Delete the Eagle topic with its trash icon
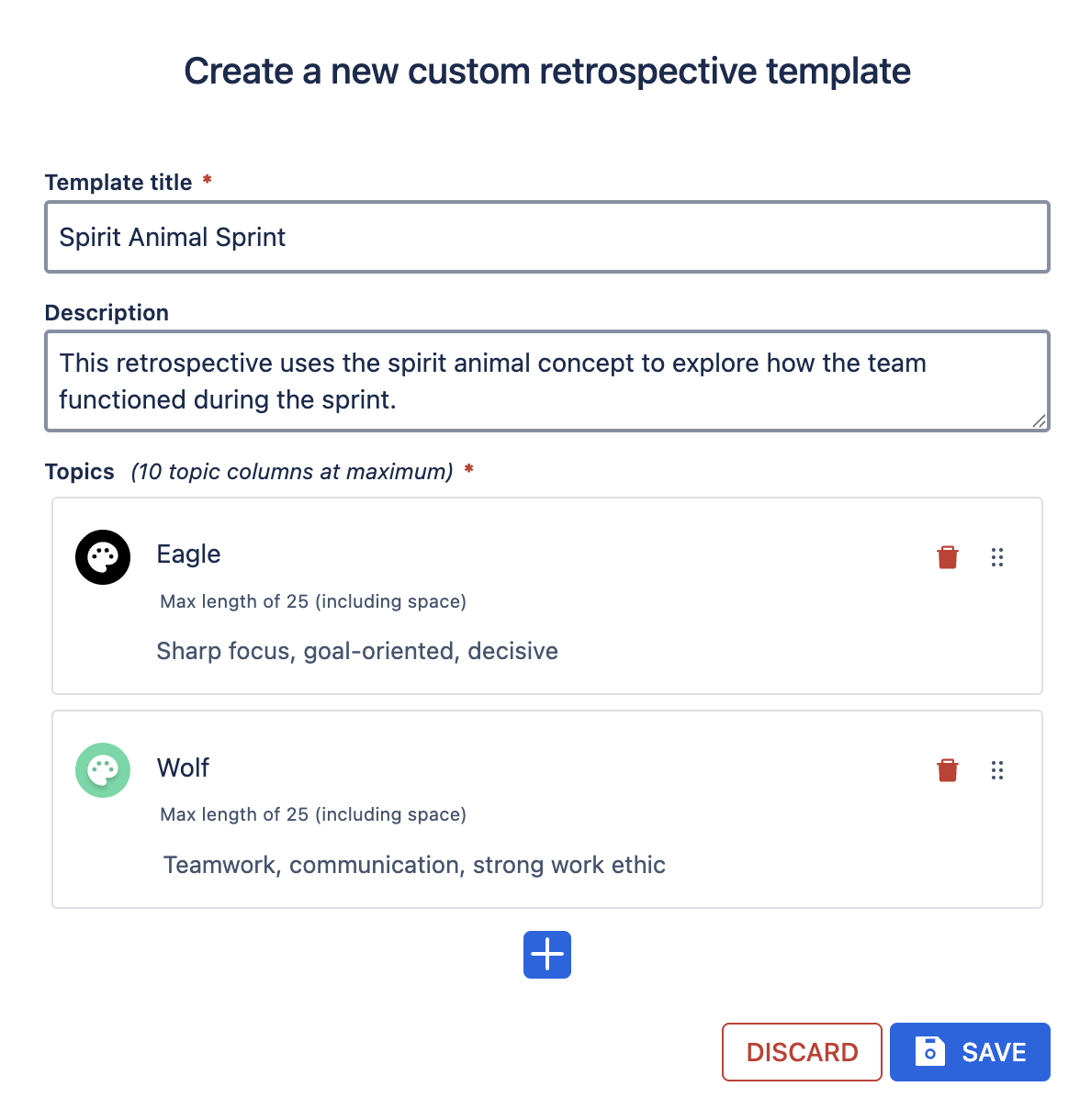This screenshot has height=1120, width=1091. pyautogui.click(x=948, y=557)
